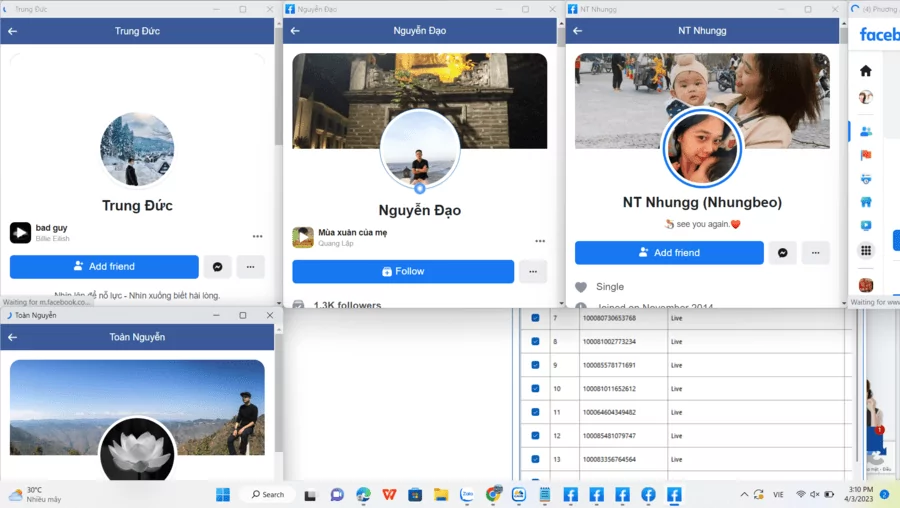Uncheck the checkbox in row 7
This screenshot has height=508, width=900.
[x=535, y=318]
